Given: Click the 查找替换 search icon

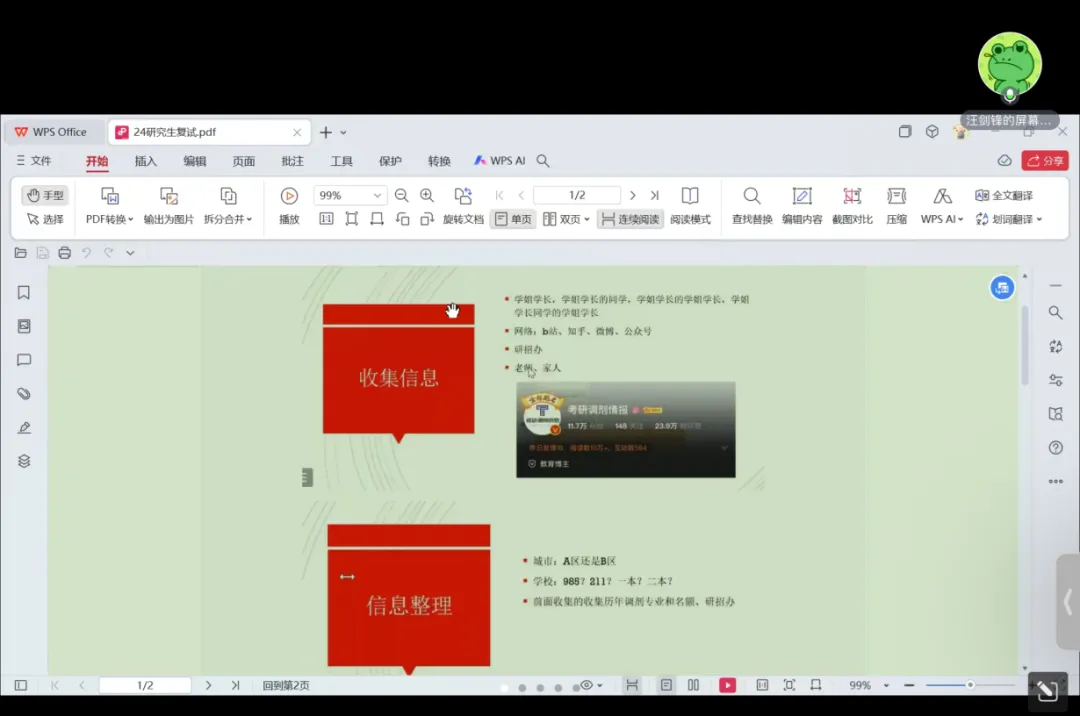Looking at the screenshot, I should 752,197.
